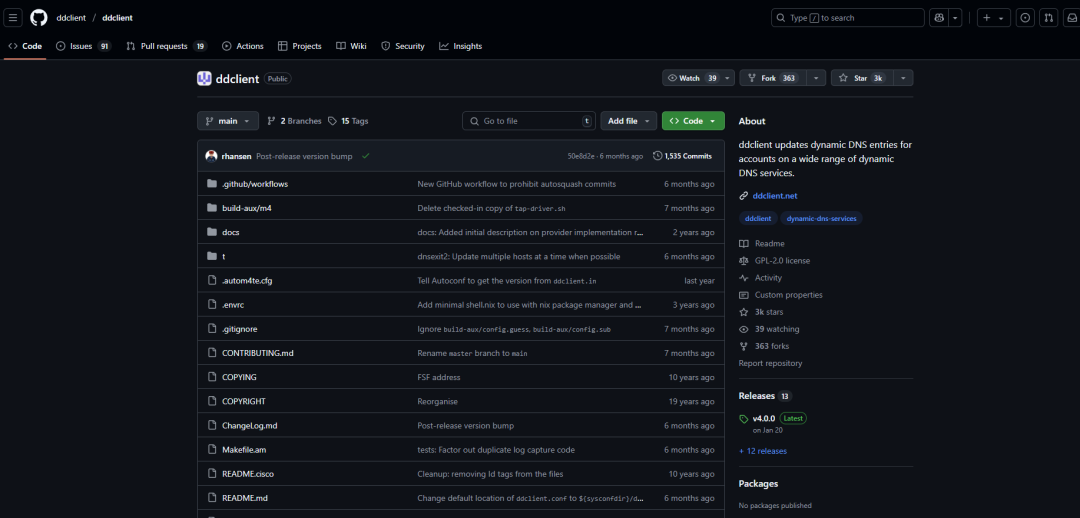This screenshot has width=1080, height=518.
Task: Click the ddclient repository avatar icon
Action: coord(204,79)
